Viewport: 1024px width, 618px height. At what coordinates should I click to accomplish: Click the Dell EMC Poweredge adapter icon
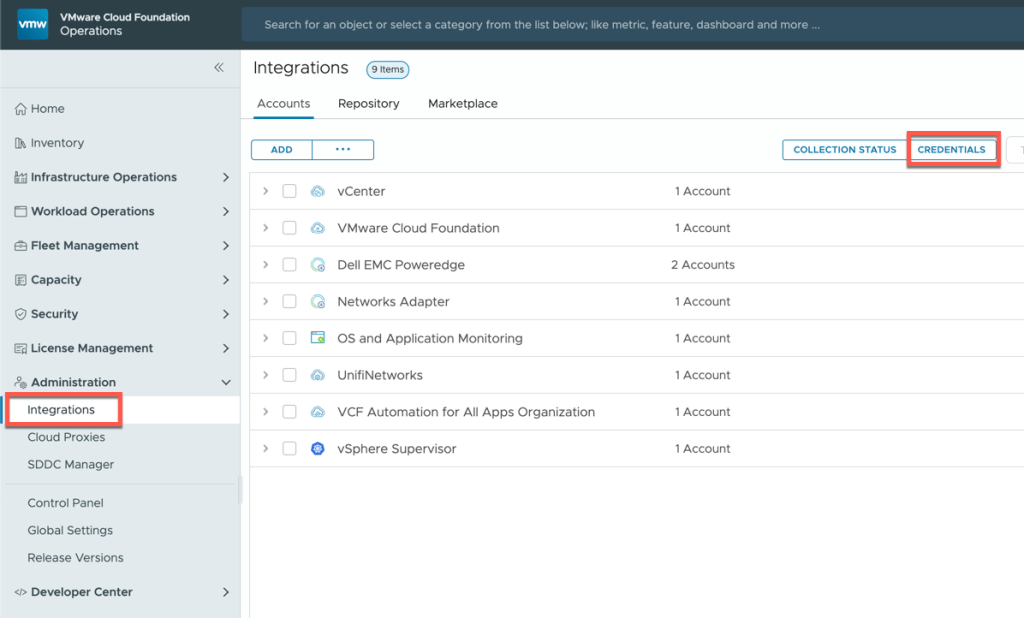318,265
